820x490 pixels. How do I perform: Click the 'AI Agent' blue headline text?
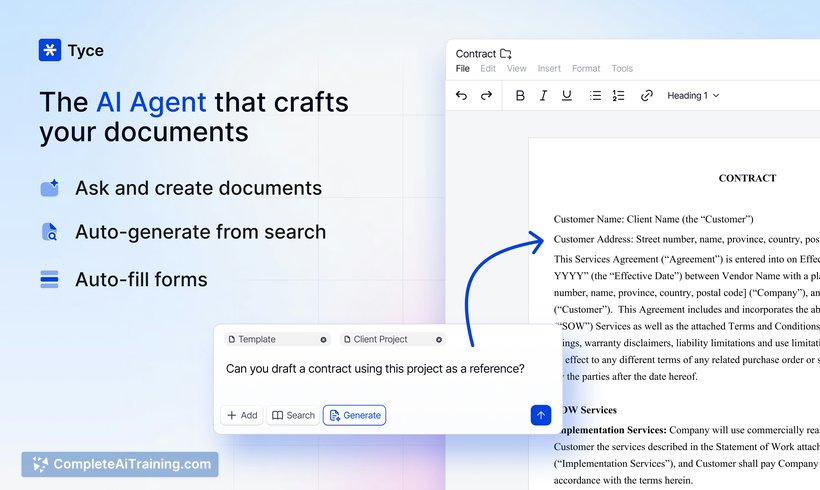coord(151,102)
